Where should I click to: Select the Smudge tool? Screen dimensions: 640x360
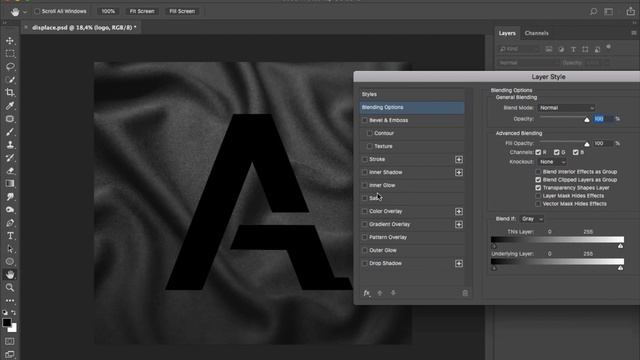[10, 197]
